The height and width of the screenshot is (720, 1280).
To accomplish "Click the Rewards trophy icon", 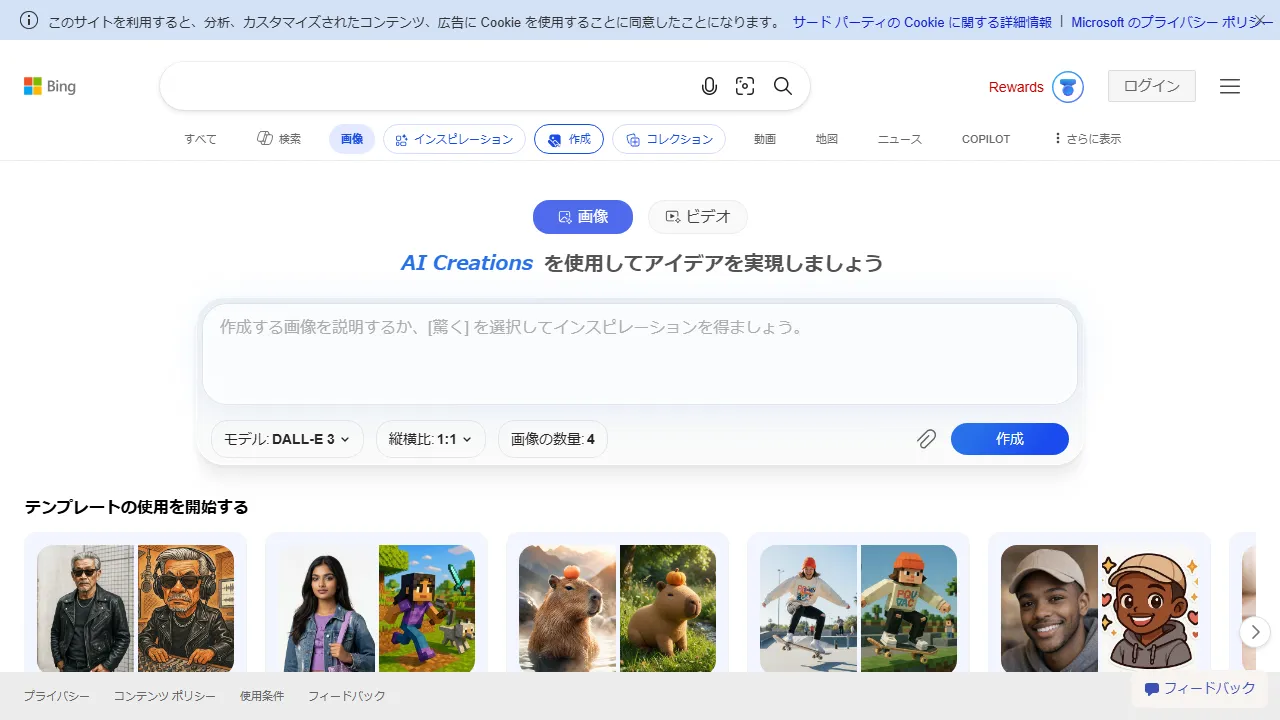I will click(x=1067, y=86).
